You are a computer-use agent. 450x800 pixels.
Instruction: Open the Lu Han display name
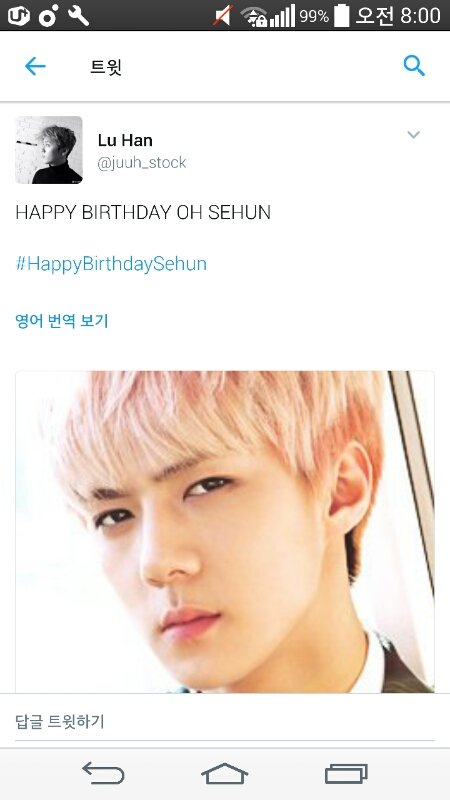125,140
